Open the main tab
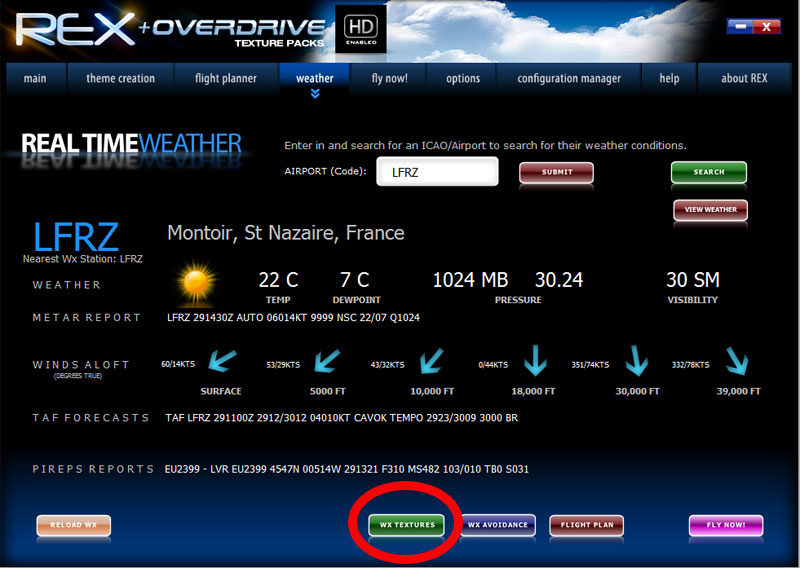 (x=35, y=78)
